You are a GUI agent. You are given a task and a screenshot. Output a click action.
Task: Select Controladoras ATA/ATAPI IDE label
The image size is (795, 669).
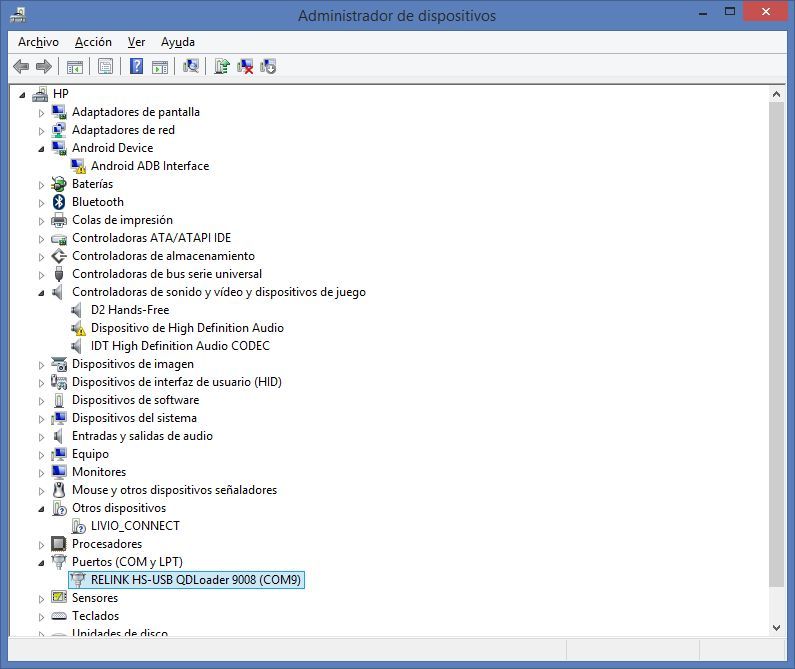[152, 238]
